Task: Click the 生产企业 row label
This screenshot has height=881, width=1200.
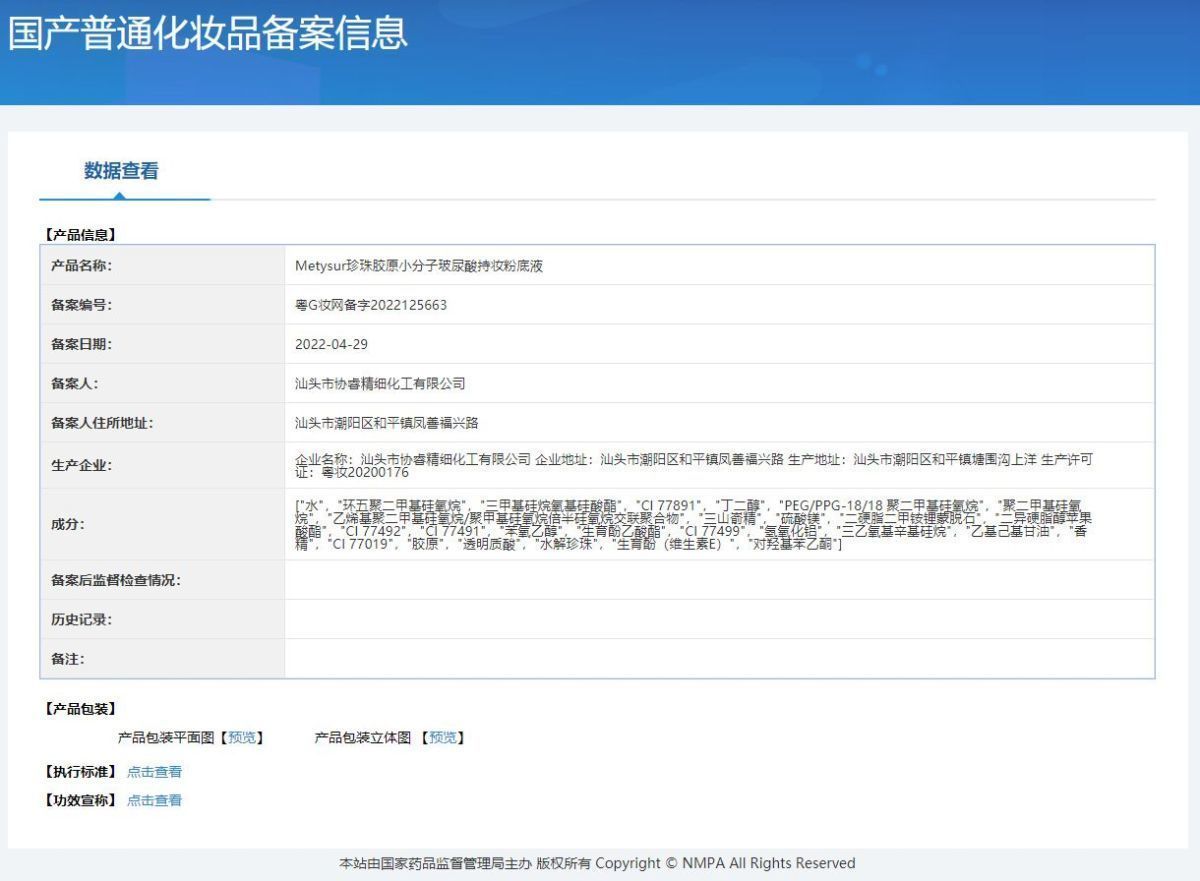Action: click(81, 465)
